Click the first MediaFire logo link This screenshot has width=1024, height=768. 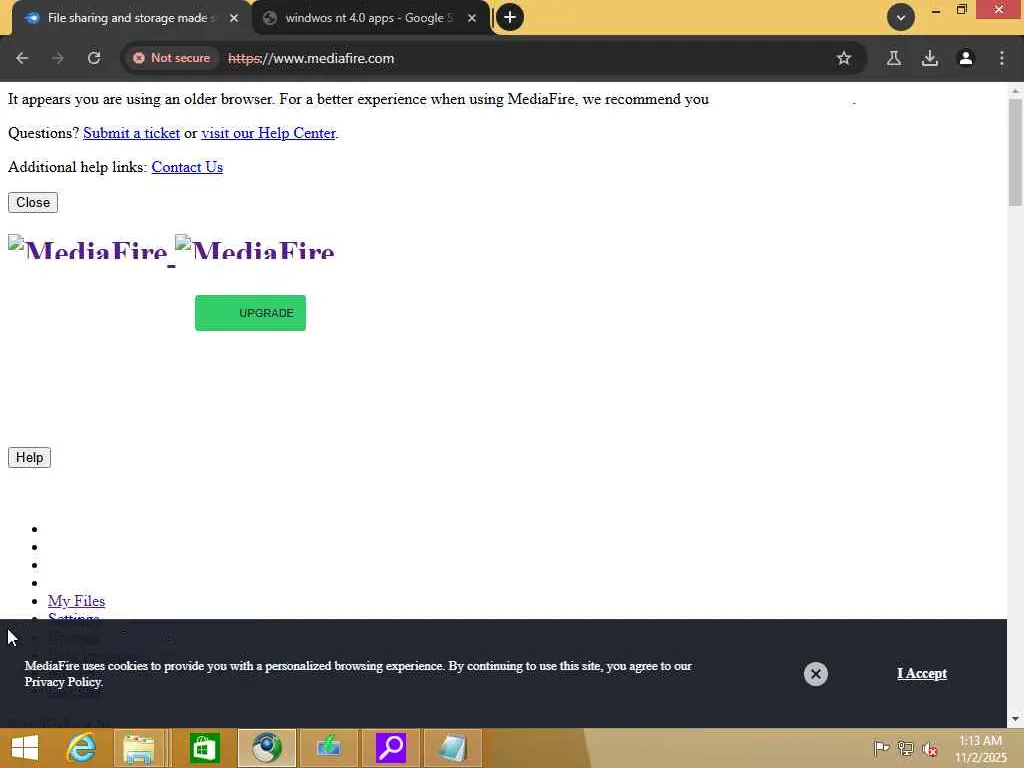pos(88,248)
